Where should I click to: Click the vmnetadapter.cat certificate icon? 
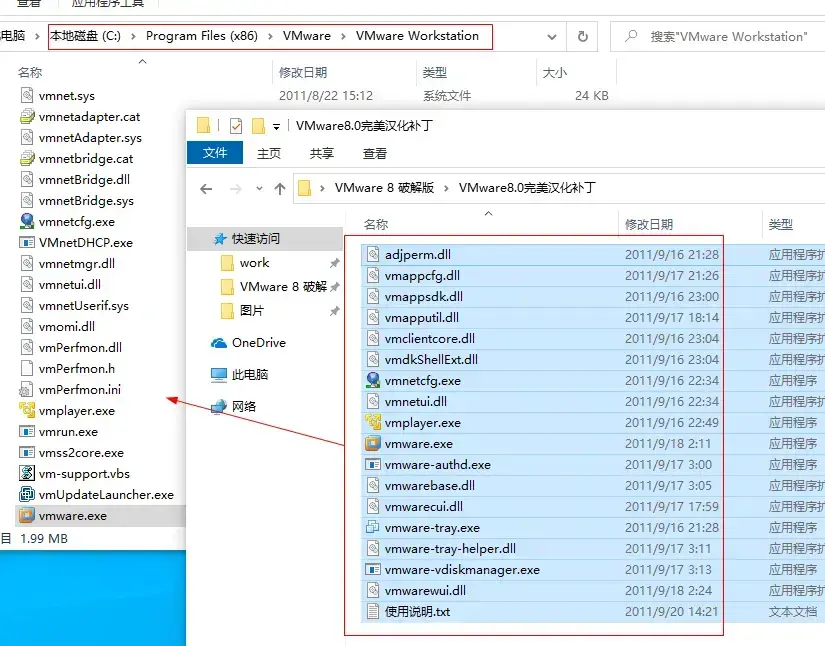pos(27,116)
